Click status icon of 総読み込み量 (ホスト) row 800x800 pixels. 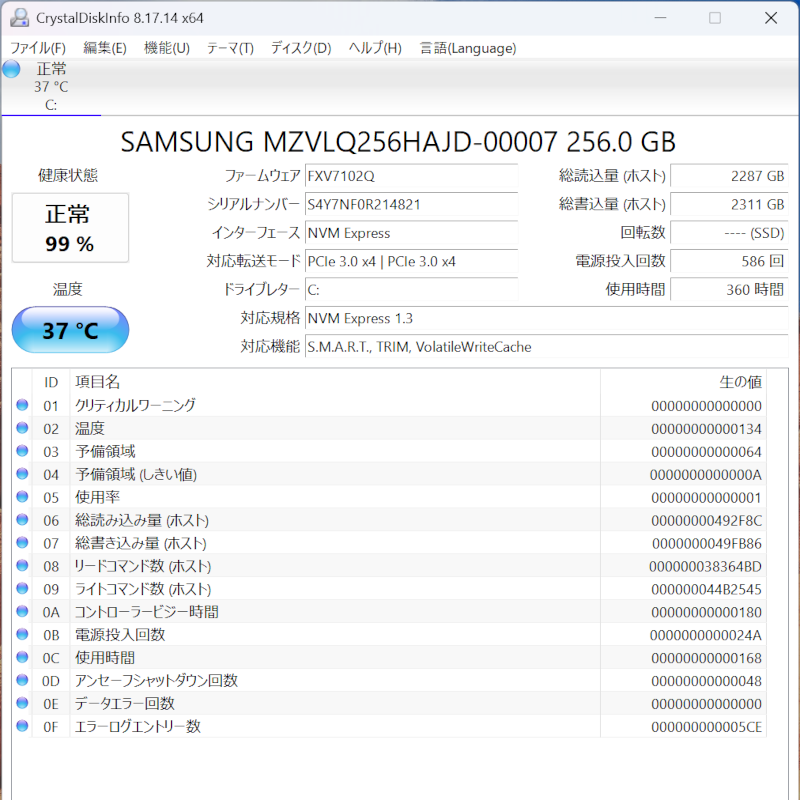(22, 520)
